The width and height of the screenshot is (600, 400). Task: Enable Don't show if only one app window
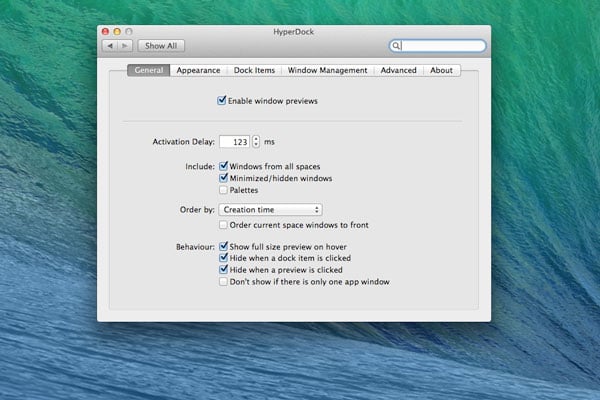(x=223, y=282)
